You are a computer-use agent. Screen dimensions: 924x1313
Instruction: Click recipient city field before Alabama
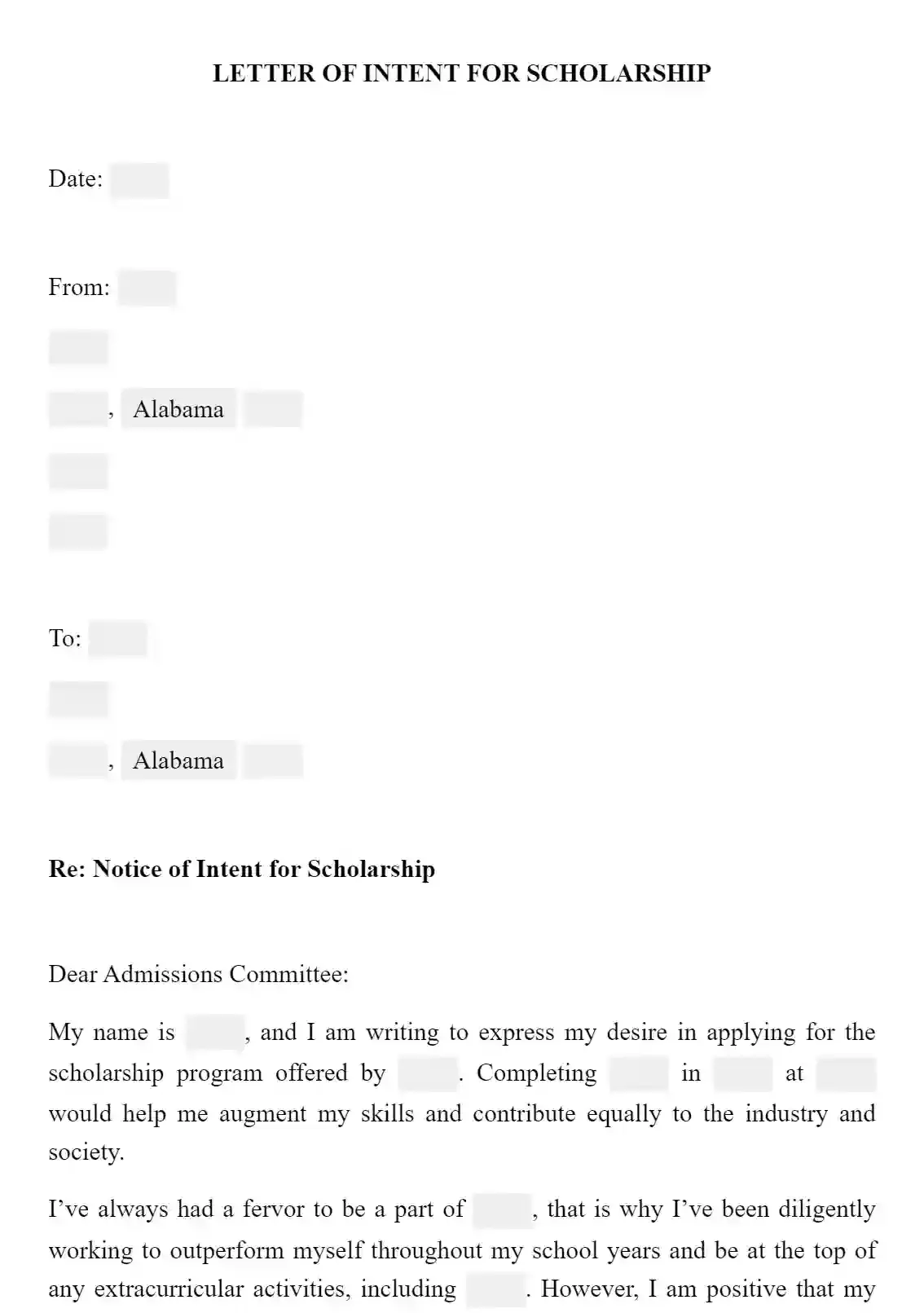click(x=78, y=760)
